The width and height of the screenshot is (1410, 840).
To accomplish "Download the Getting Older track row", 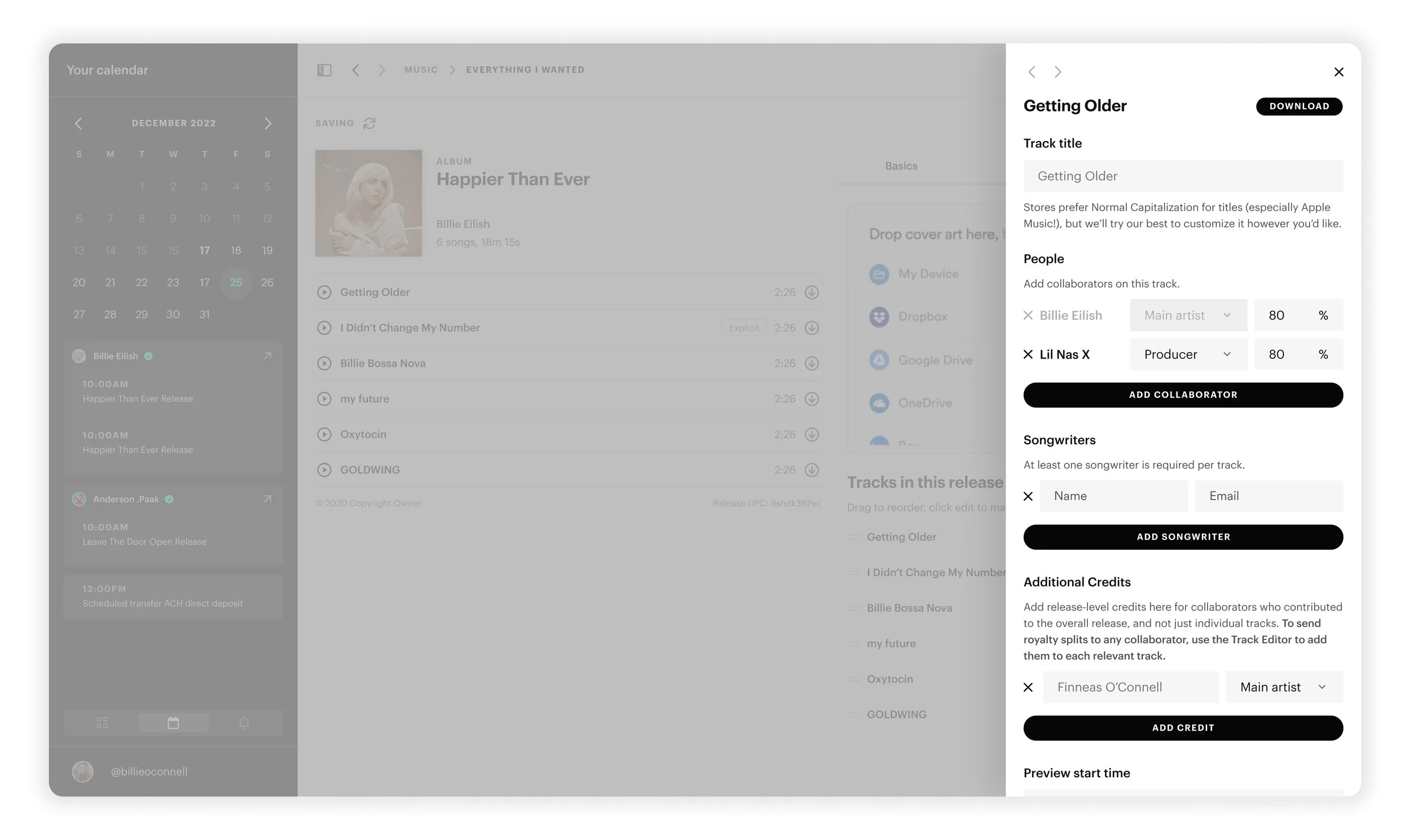I will coord(812,292).
